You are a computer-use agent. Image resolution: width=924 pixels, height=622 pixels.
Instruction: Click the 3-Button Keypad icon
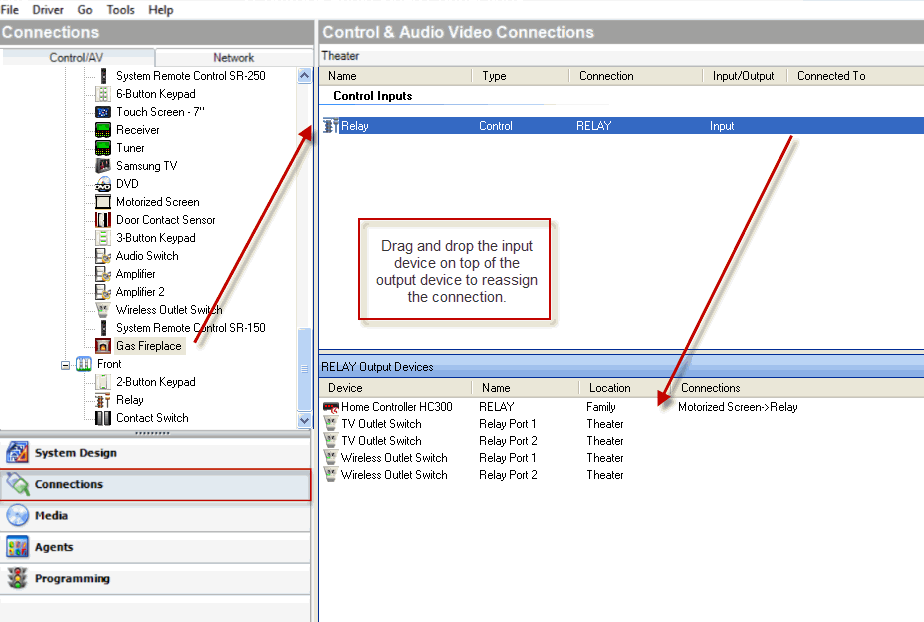click(103, 238)
